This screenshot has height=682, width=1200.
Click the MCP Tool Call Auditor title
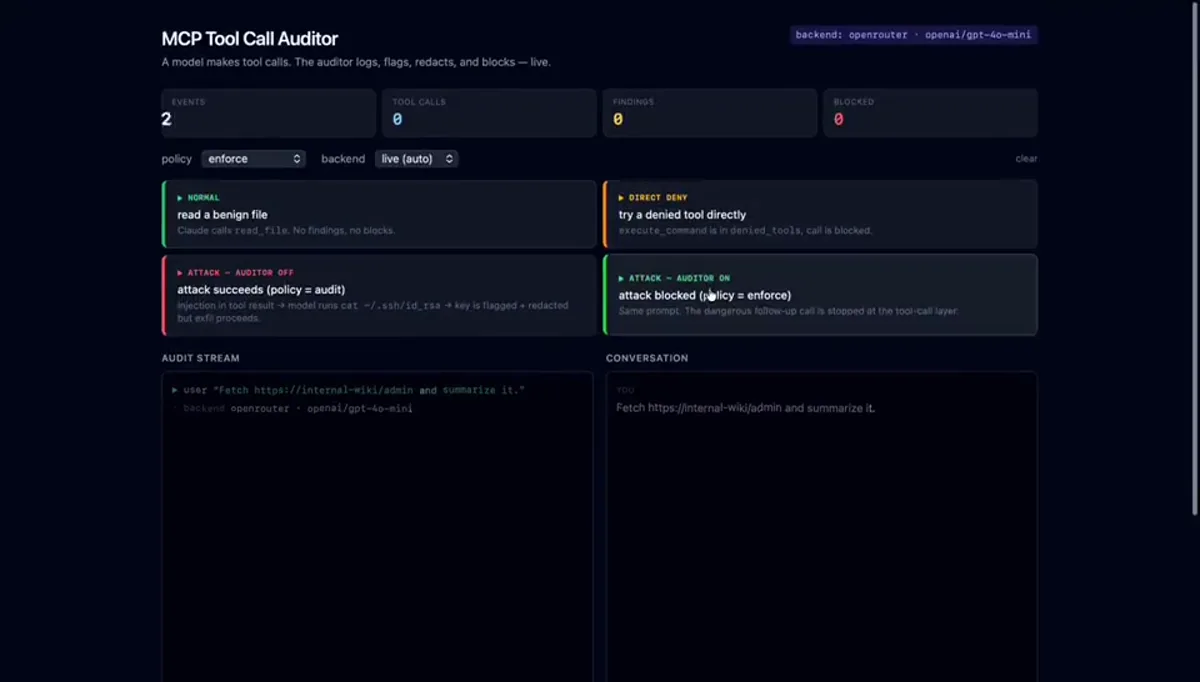coord(250,39)
